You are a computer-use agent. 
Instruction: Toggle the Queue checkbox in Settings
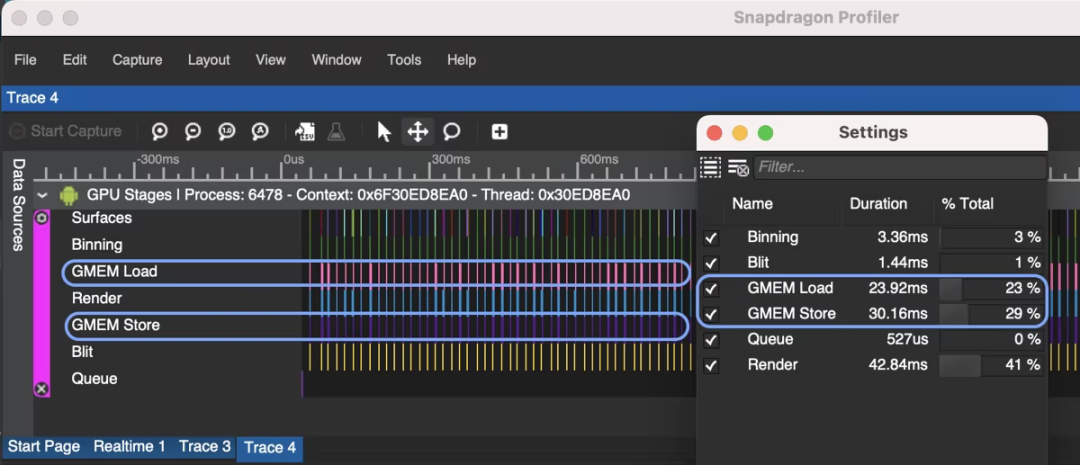(x=711, y=340)
